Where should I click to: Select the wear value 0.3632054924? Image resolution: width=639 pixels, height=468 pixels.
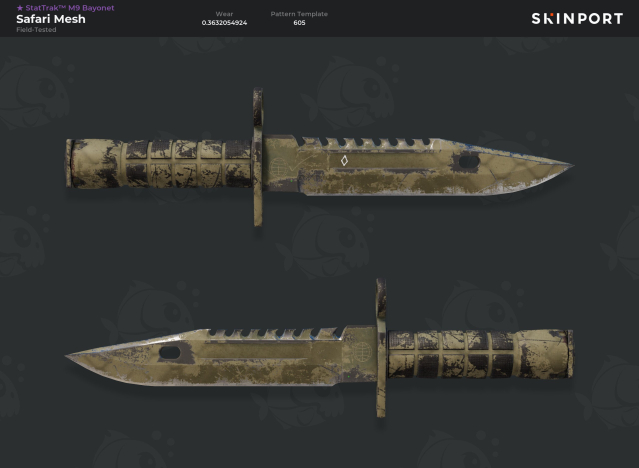click(x=224, y=23)
